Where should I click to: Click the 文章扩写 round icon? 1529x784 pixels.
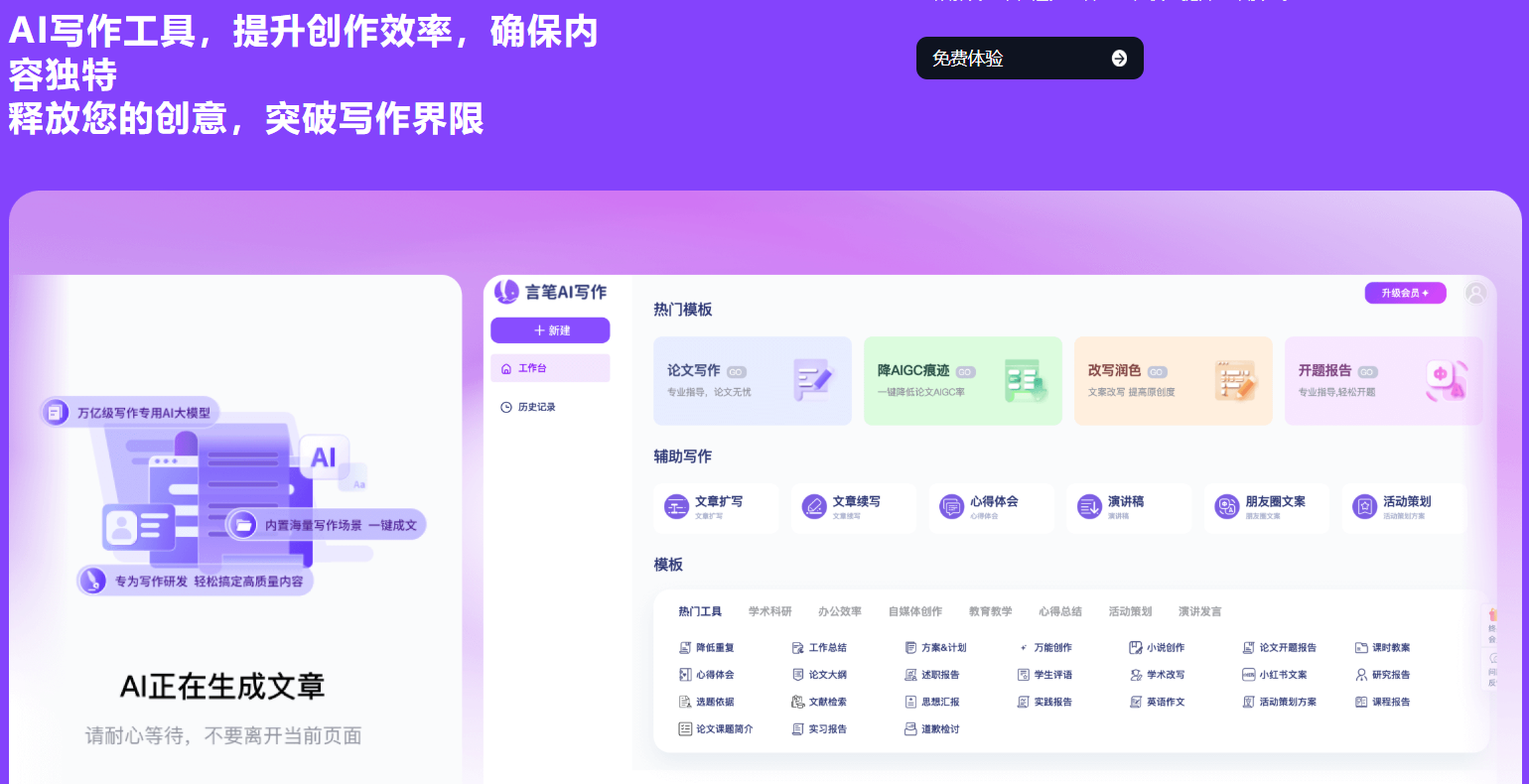pos(677,507)
